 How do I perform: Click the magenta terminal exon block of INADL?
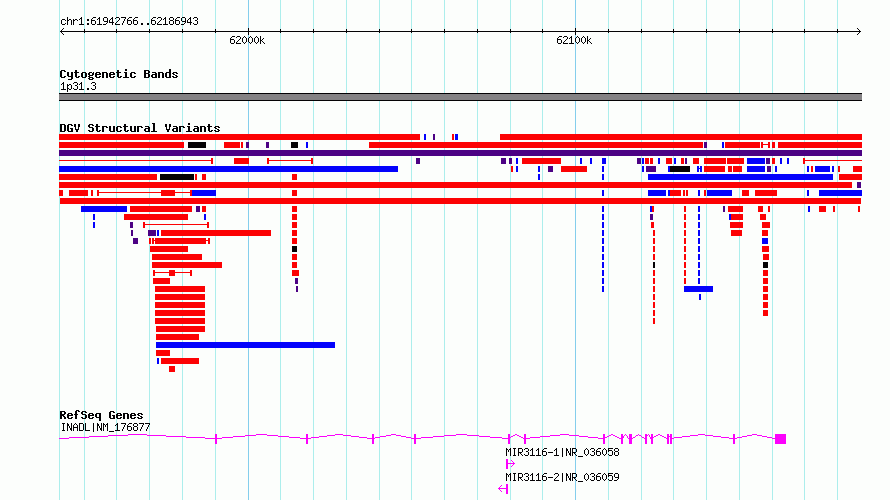[780, 439]
